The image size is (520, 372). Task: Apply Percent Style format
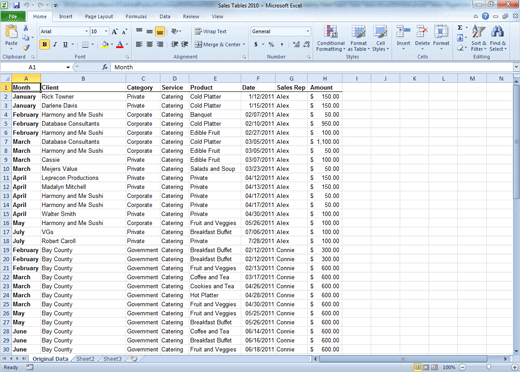[271, 44]
